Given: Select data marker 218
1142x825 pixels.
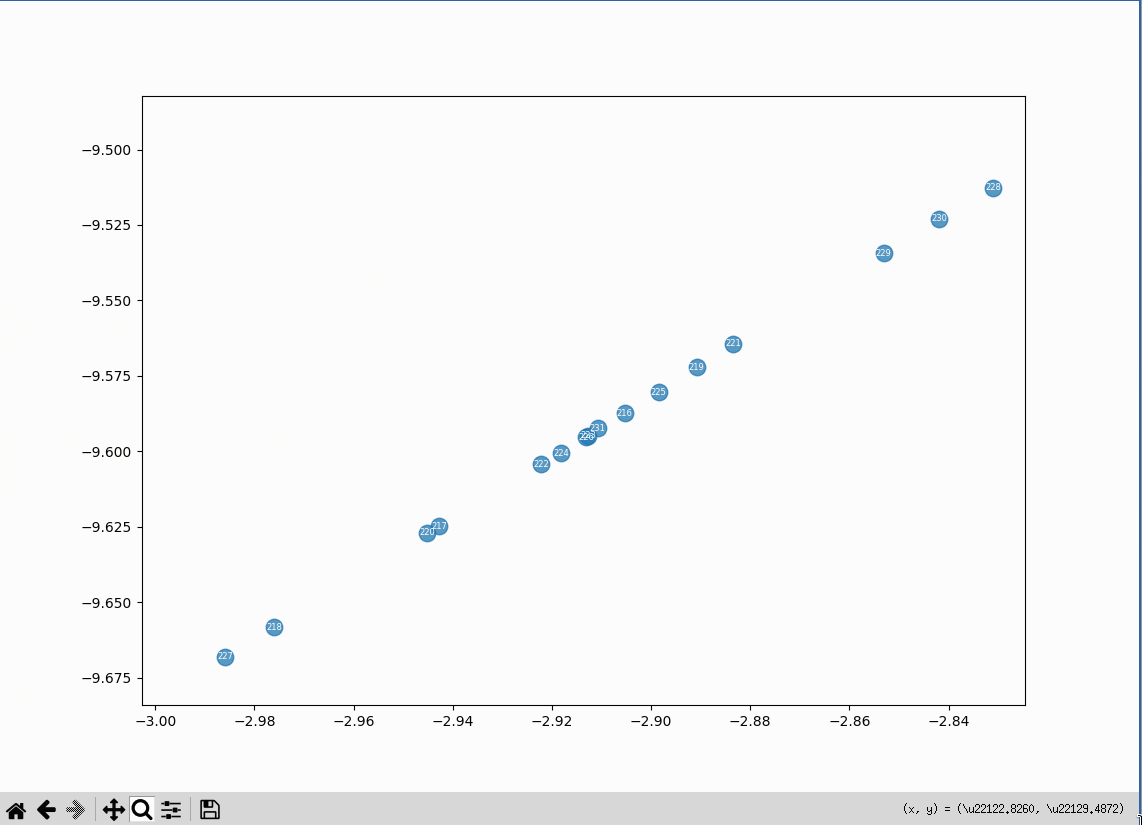Looking at the screenshot, I should 272,627.
